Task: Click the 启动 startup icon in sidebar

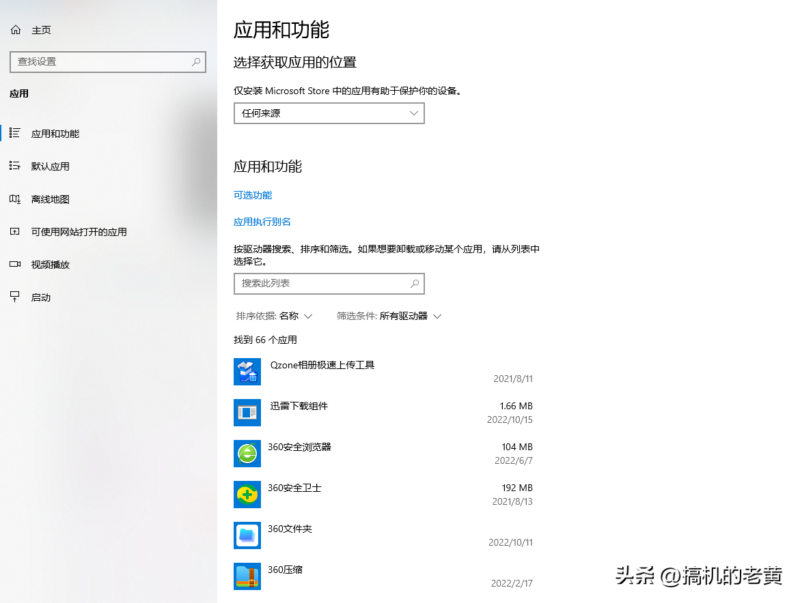Action: [x=14, y=297]
